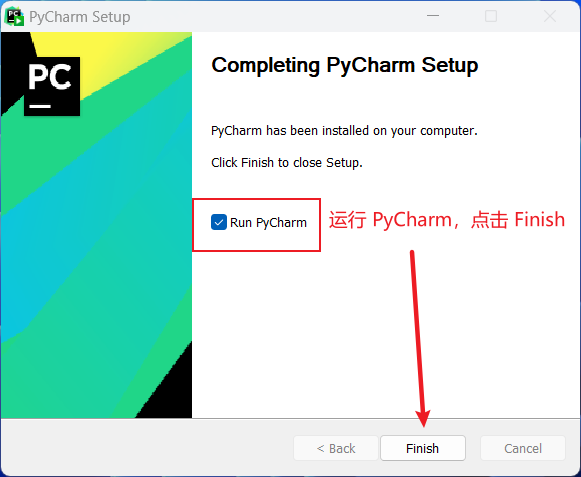The image size is (581, 477).
Task: Click the red arrow pointing to Finish
Action: point(418,339)
